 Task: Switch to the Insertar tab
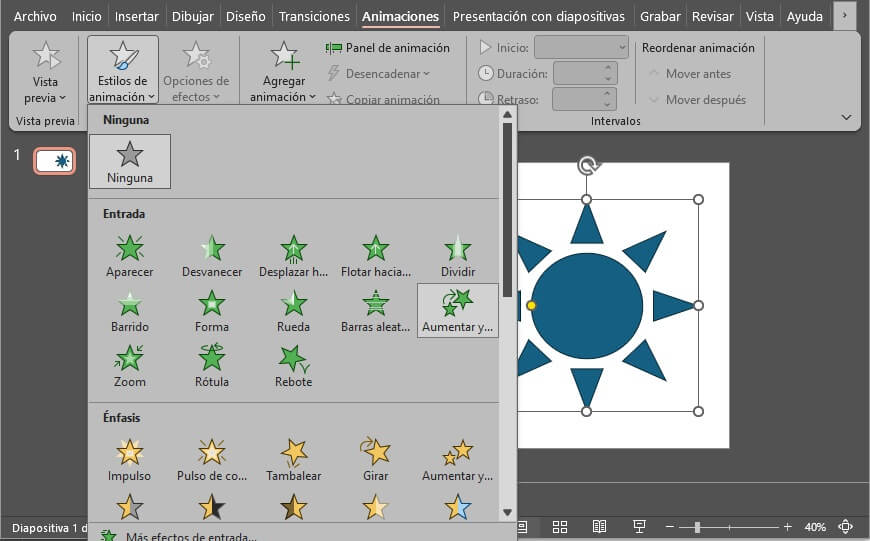click(x=136, y=17)
